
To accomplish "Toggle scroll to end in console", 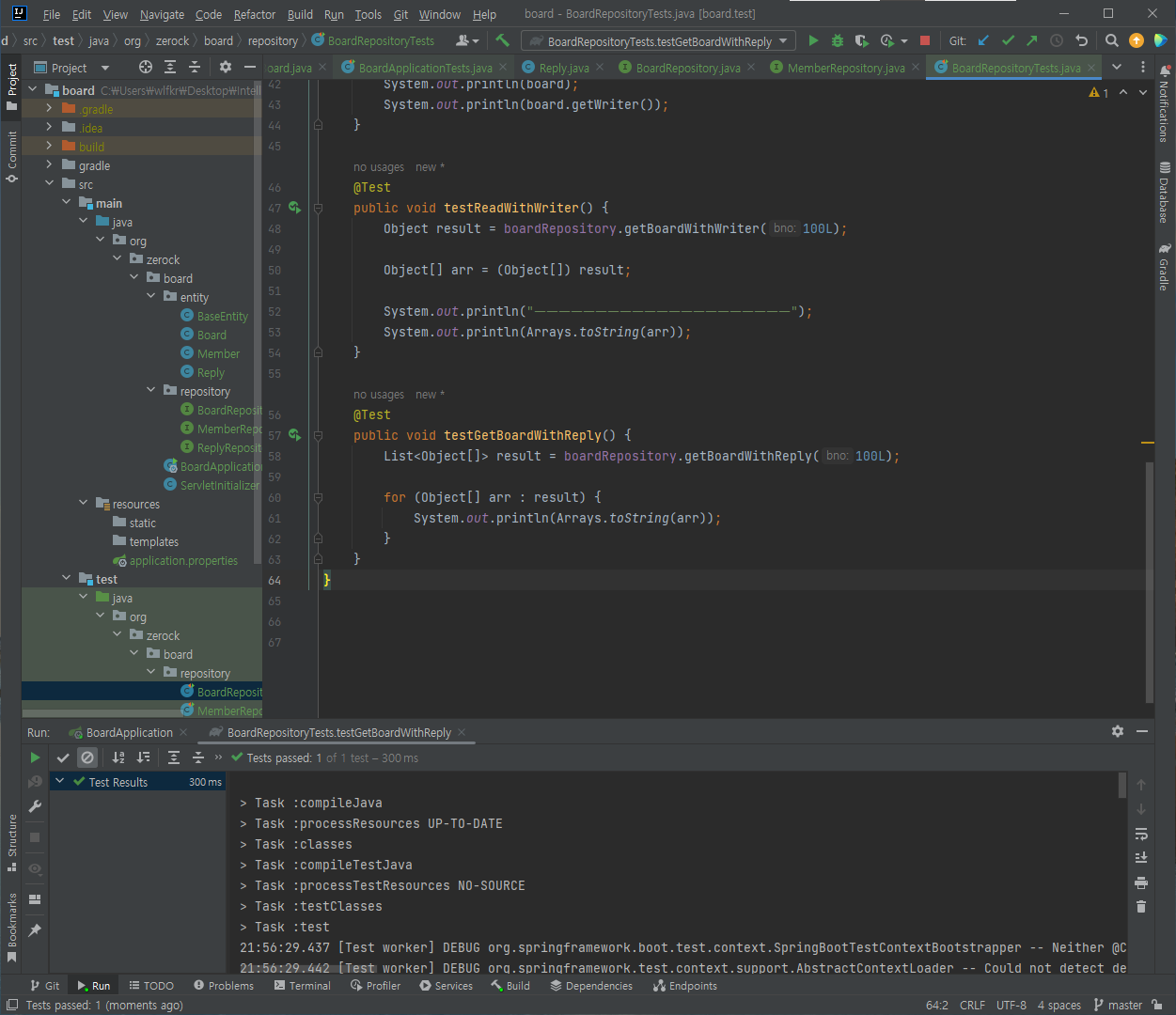I will coord(1141,857).
